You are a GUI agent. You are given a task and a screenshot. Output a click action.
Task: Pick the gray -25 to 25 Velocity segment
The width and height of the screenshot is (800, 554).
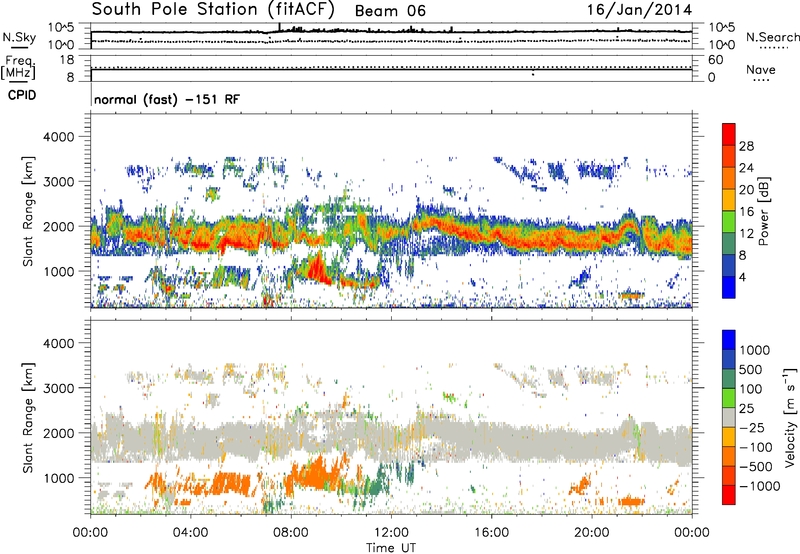pyautogui.click(x=729, y=417)
